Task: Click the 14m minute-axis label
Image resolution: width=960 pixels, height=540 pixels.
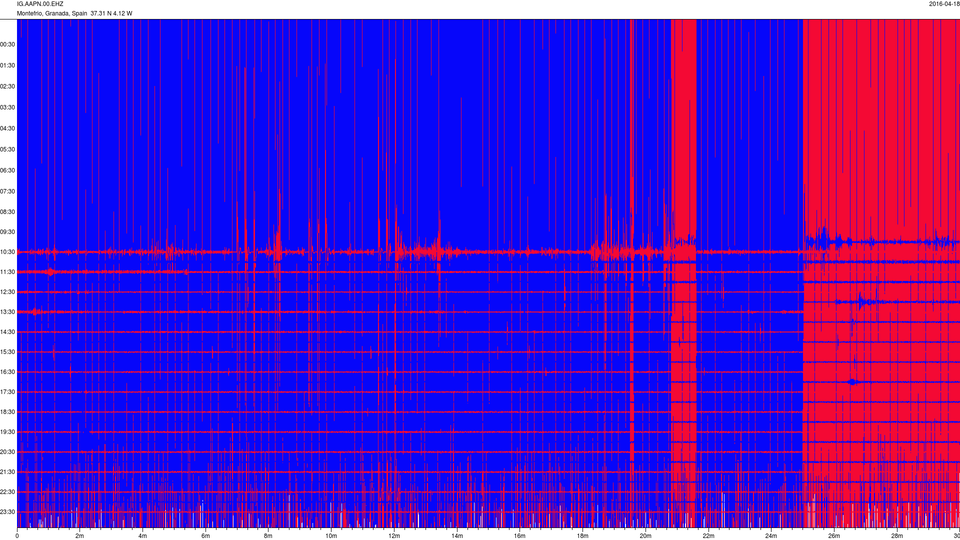Action: 457,536
